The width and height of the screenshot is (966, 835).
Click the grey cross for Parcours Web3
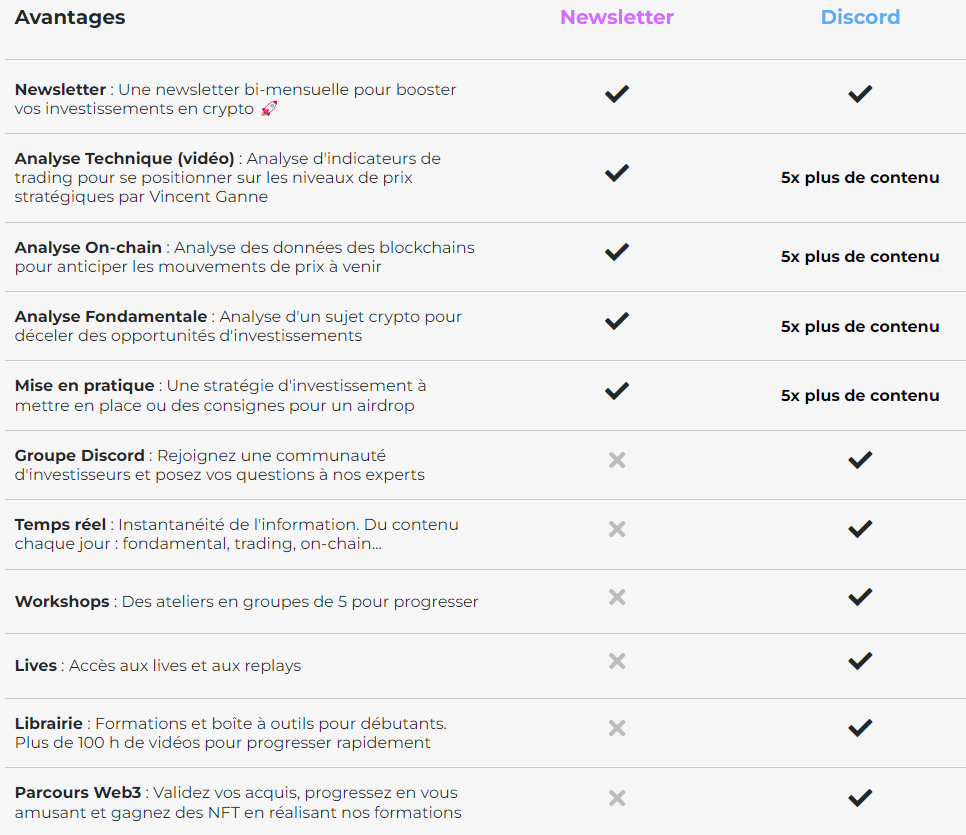[617, 798]
